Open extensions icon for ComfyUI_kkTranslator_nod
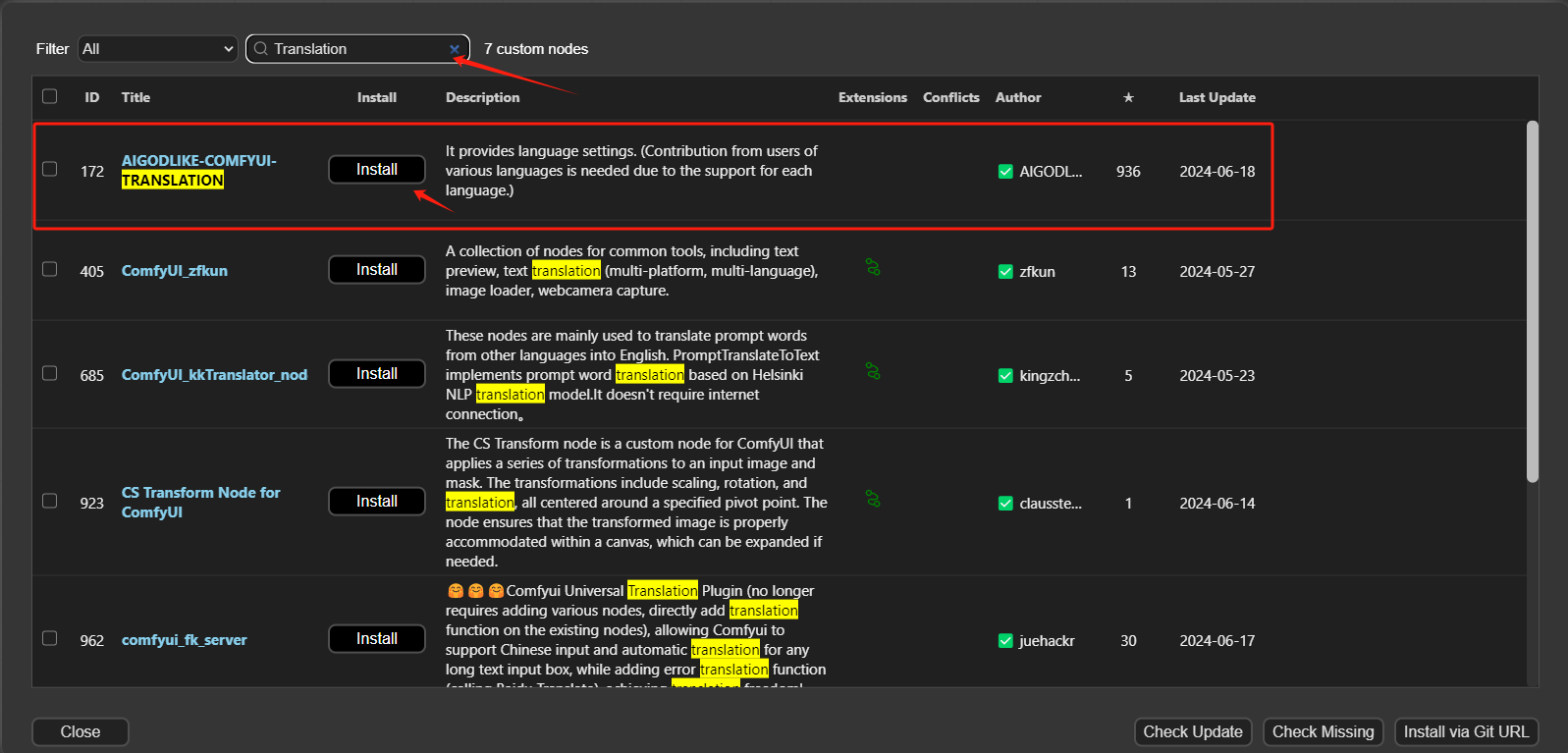Viewport: 1568px width, 753px height. pyautogui.click(x=873, y=371)
